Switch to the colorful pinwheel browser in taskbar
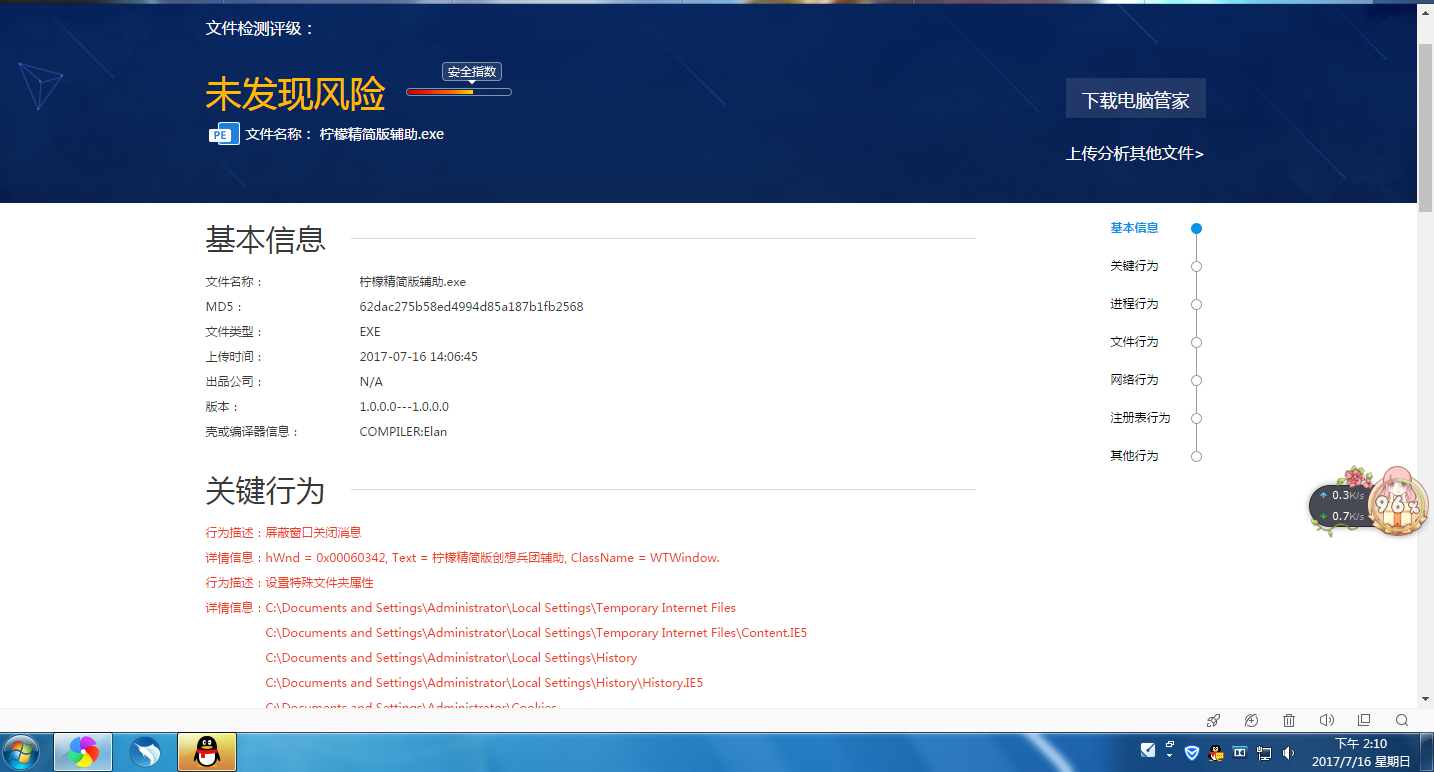The image size is (1434, 772). pyautogui.click(x=82, y=752)
